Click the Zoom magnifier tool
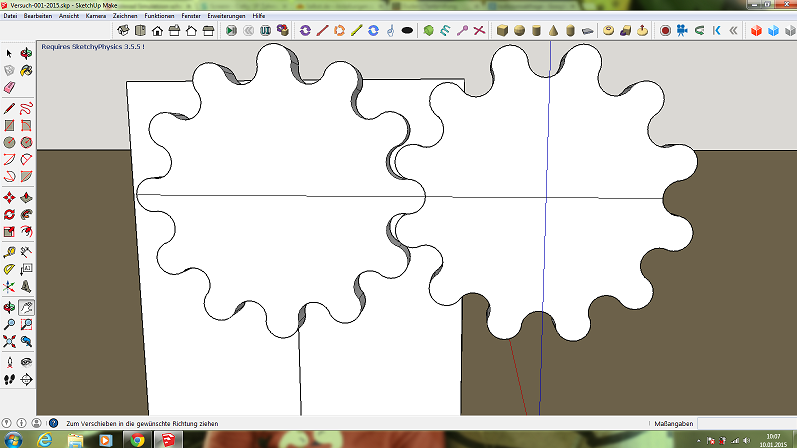 point(9,324)
